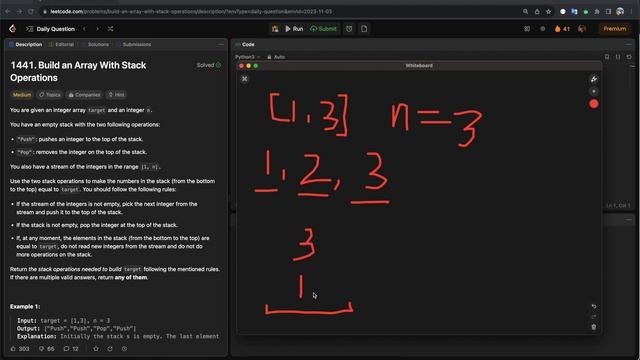The width and height of the screenshot is (640, 360).
Task: Select the whiteboard pen tool icon
Action: (594, 79)
